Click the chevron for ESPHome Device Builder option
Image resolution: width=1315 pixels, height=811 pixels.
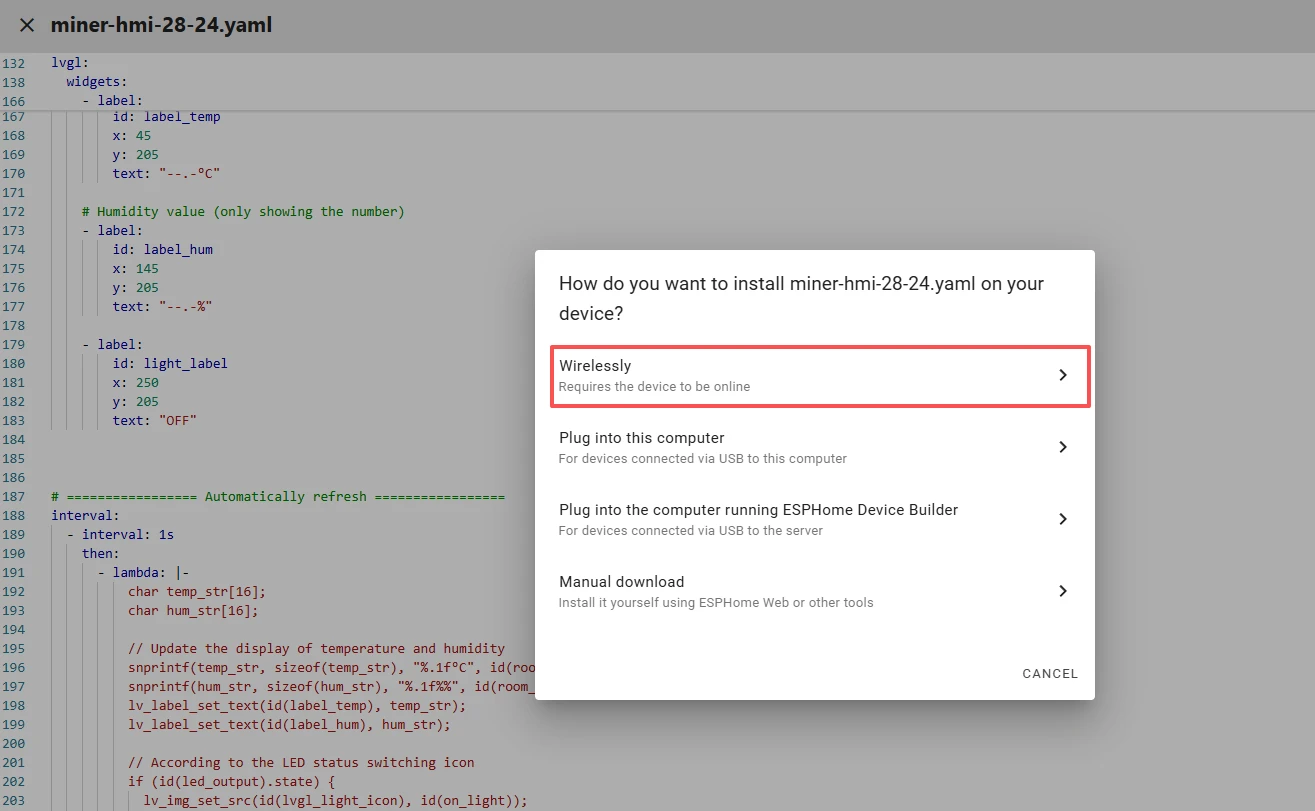point(1063,519)
